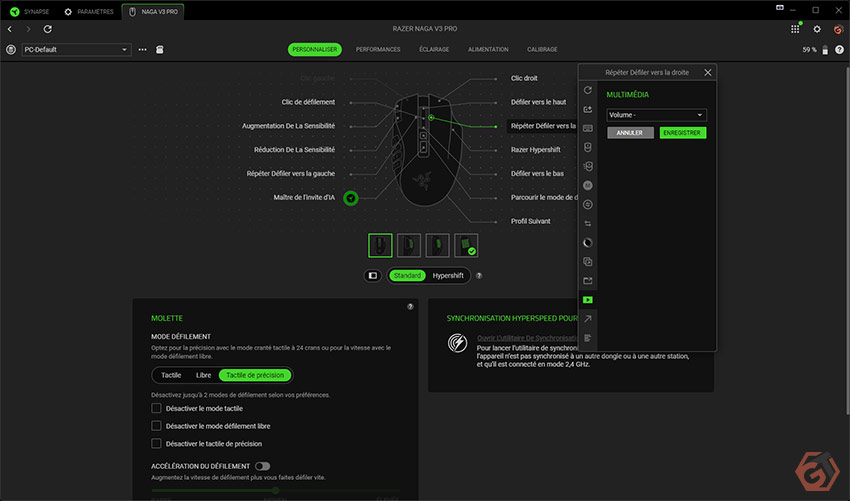Open the Windows shortcuts function category
Viewport: 850px width, 501px height.
click(588, 319)
